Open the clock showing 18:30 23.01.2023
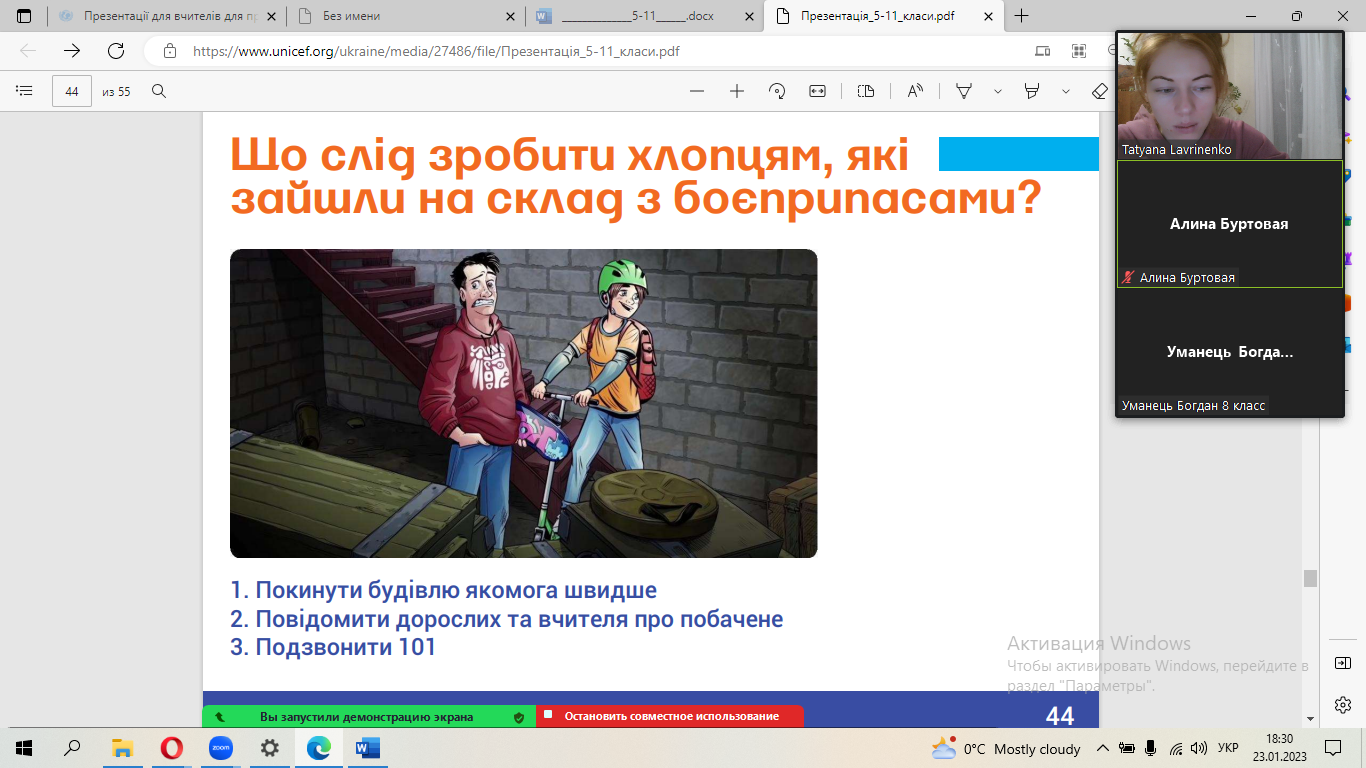Viewport: 1366px width, 768px height. pyautogui.click(x=1278, y=748)
